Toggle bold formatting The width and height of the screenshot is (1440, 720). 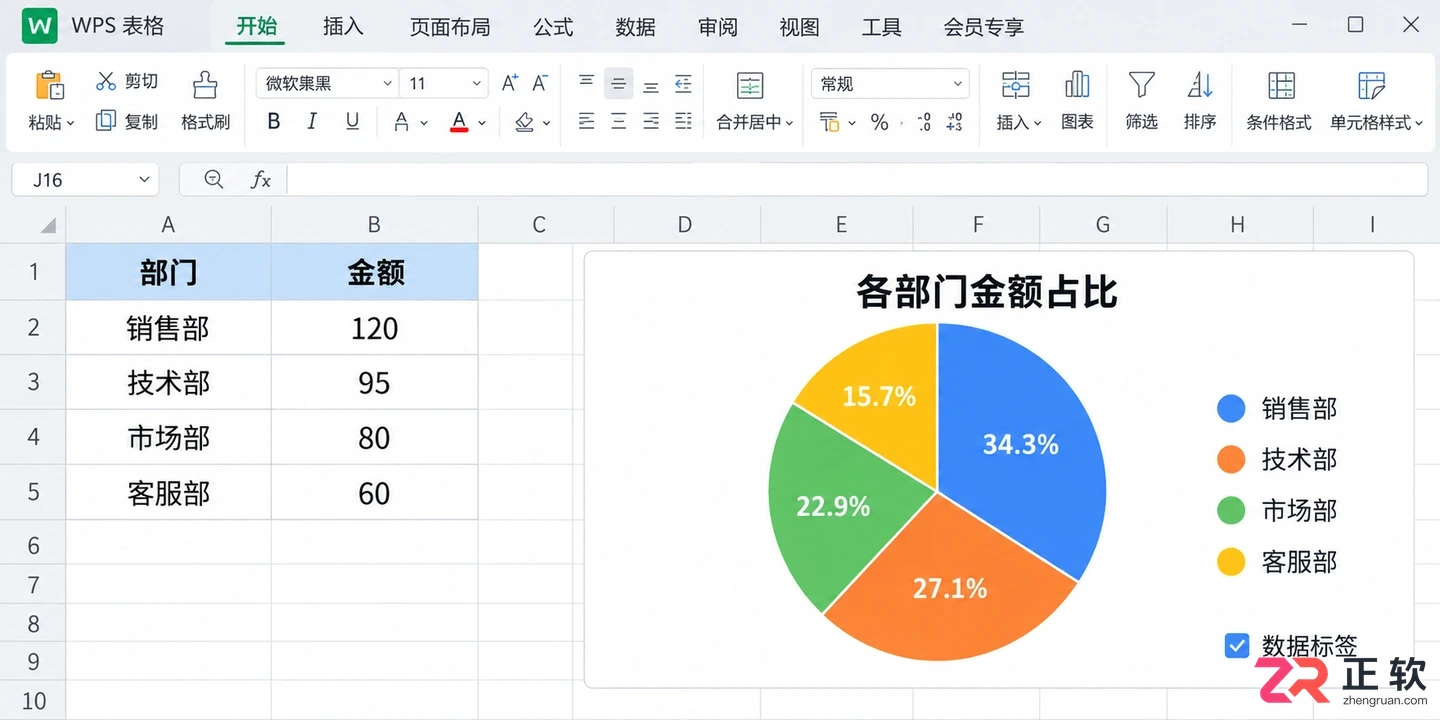click(273, 122)
